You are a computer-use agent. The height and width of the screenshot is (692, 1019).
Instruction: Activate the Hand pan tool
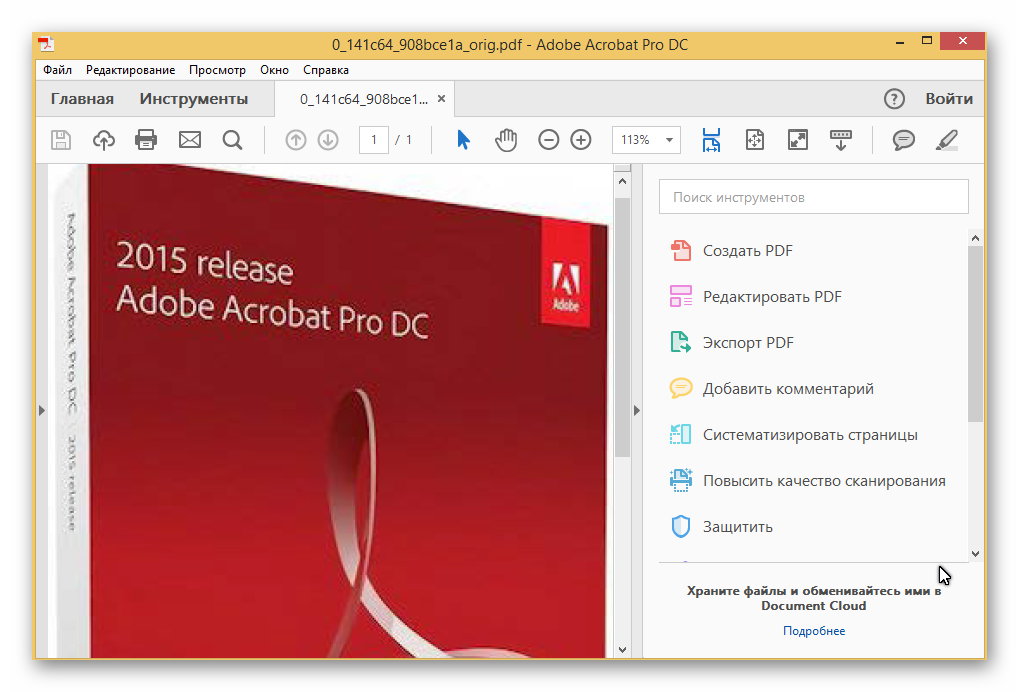coord(506,140)
